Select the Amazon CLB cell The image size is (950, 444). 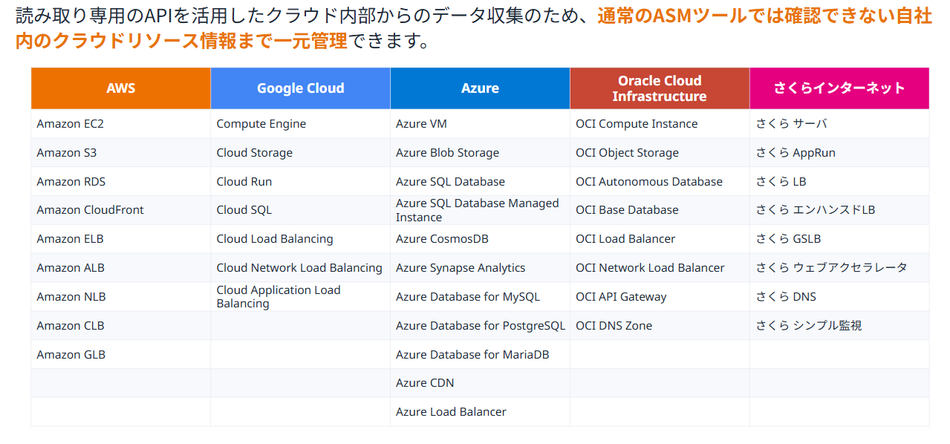121,326
